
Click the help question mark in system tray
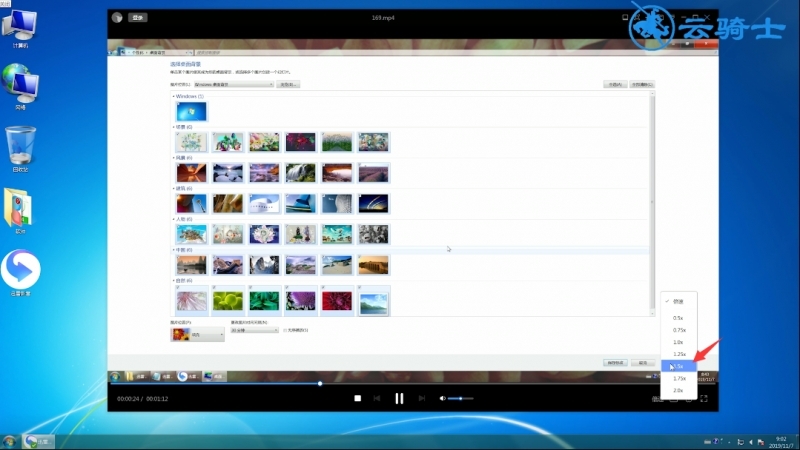[x=716, y=441]
